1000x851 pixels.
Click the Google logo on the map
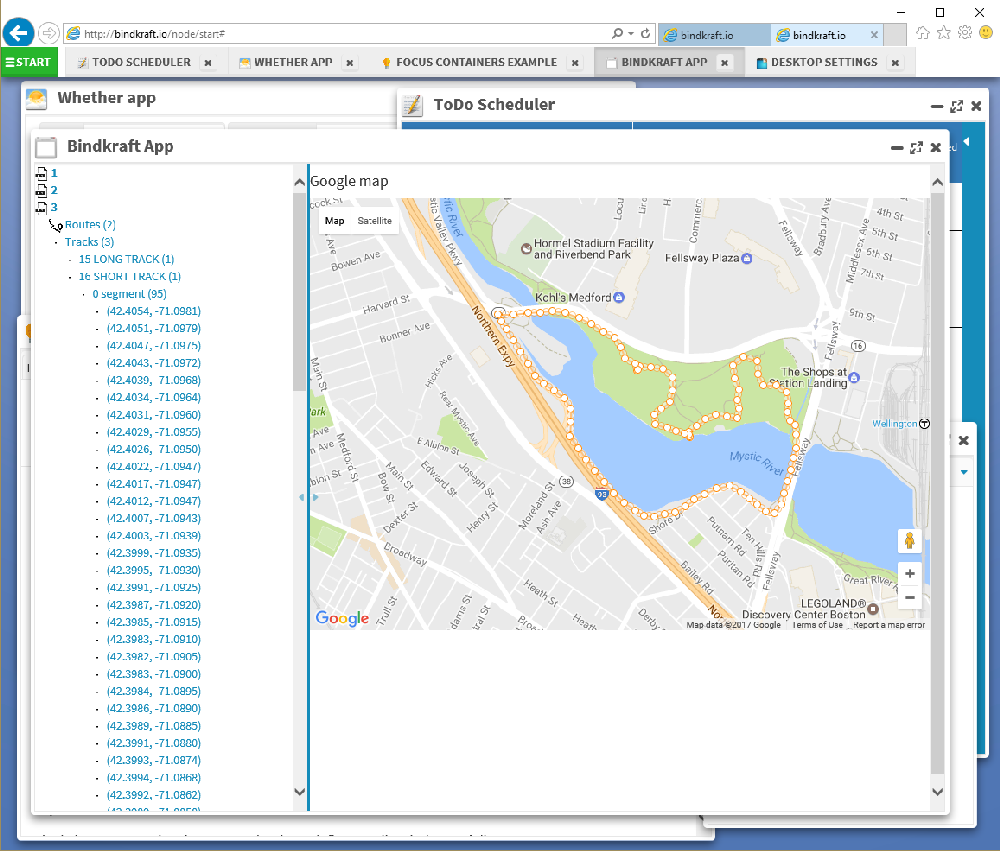point(342,618)
